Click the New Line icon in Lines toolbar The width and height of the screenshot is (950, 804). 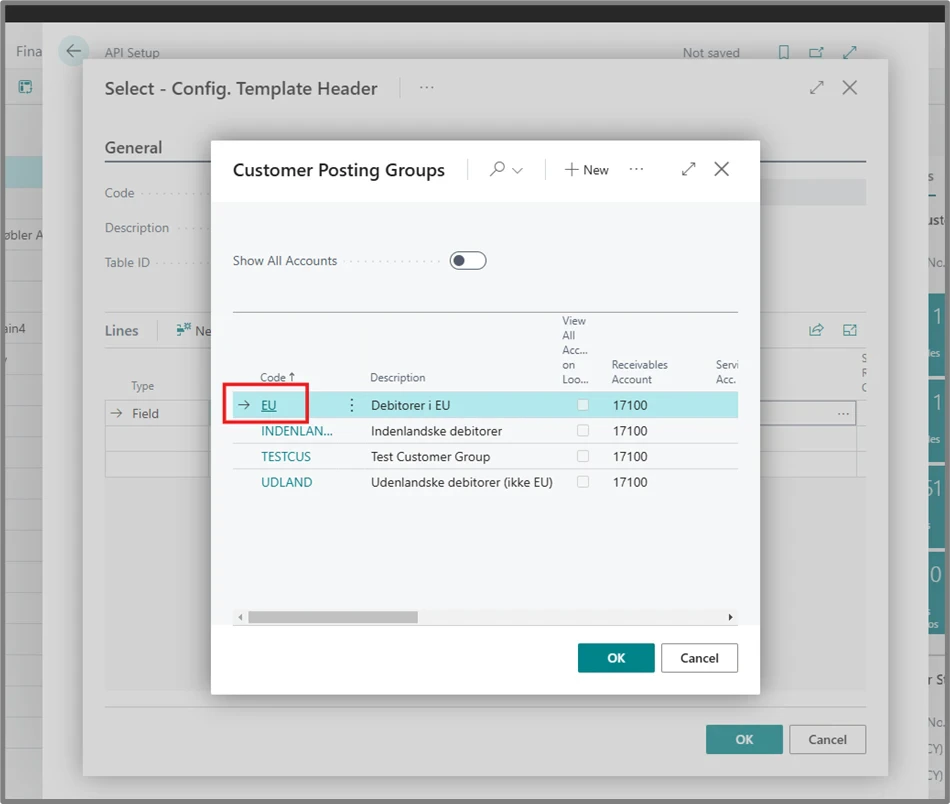pyautogui.click(x=184, y=330)
